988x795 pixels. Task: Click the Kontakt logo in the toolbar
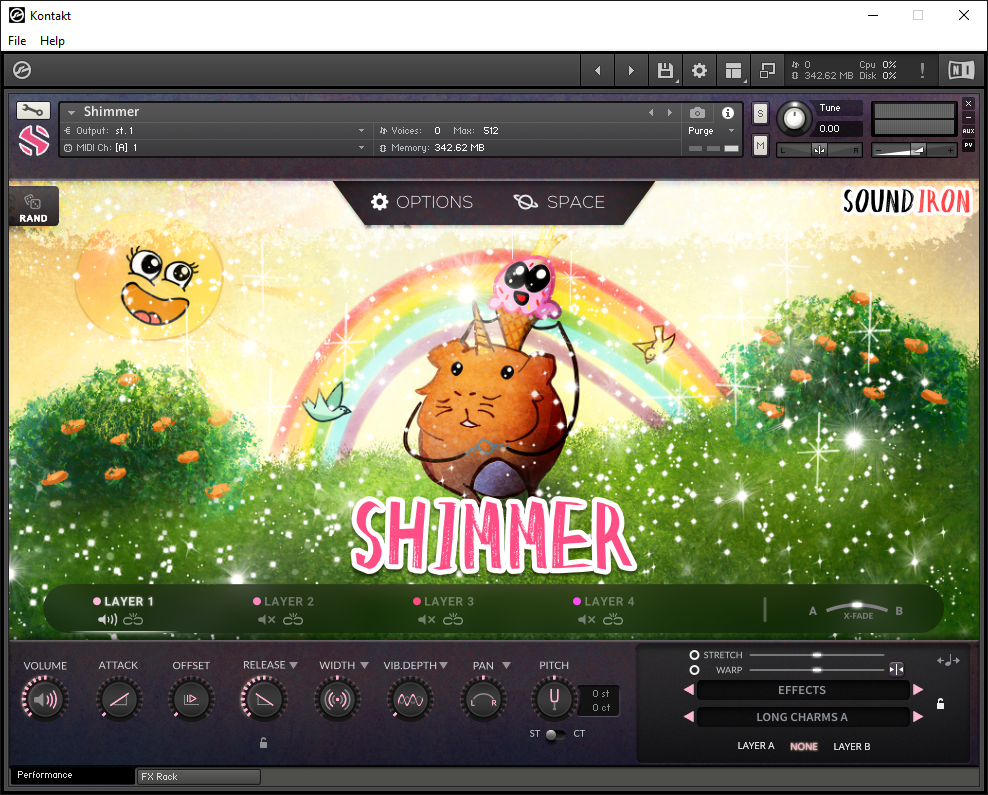coord(22,70)
